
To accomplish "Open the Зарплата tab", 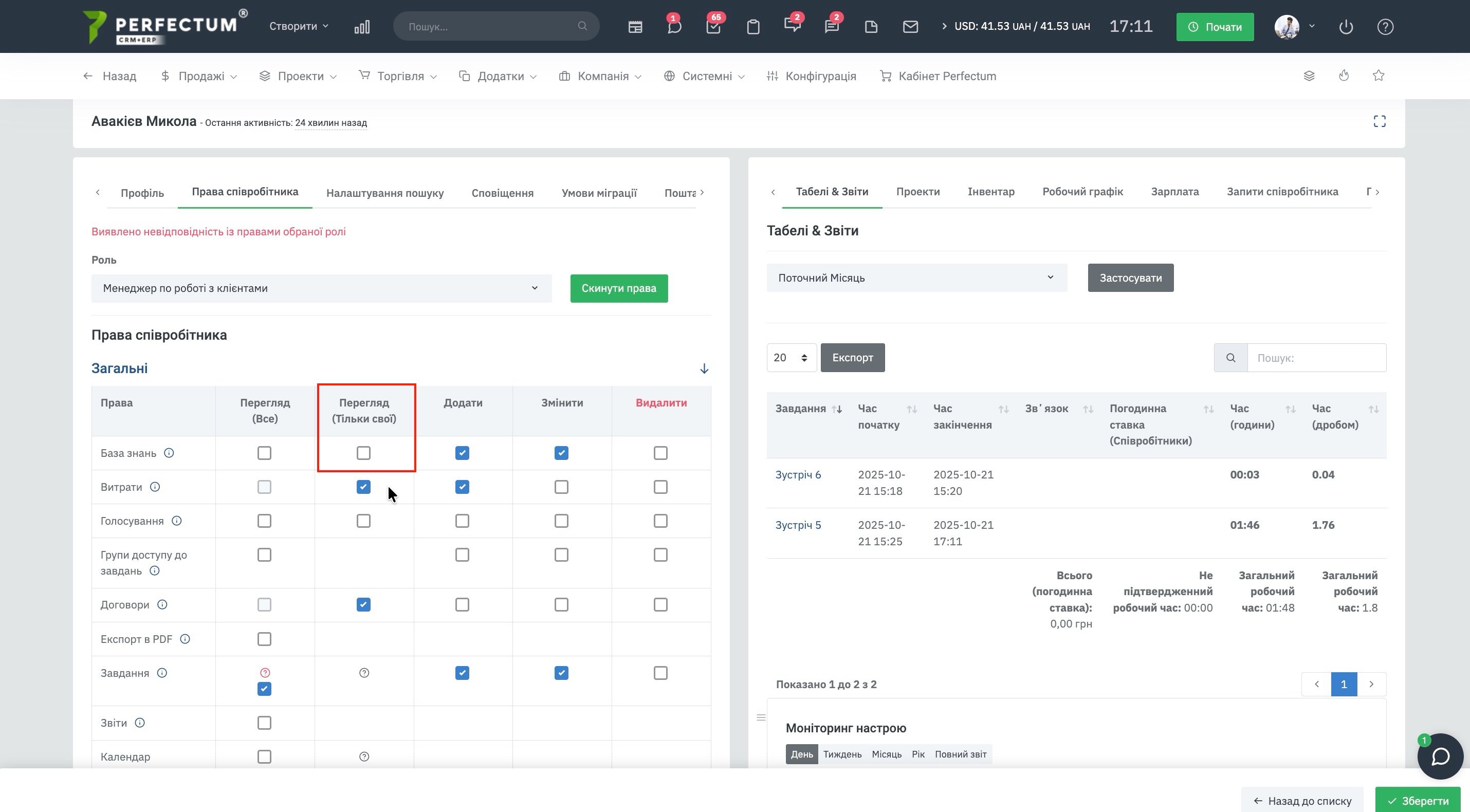I will point(1174,192).
